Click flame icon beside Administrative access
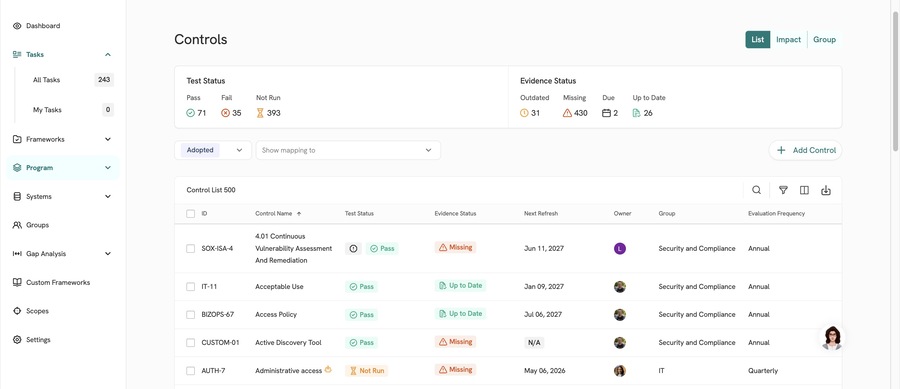Viewport: 900px width, 389px height. coord(328,369)
